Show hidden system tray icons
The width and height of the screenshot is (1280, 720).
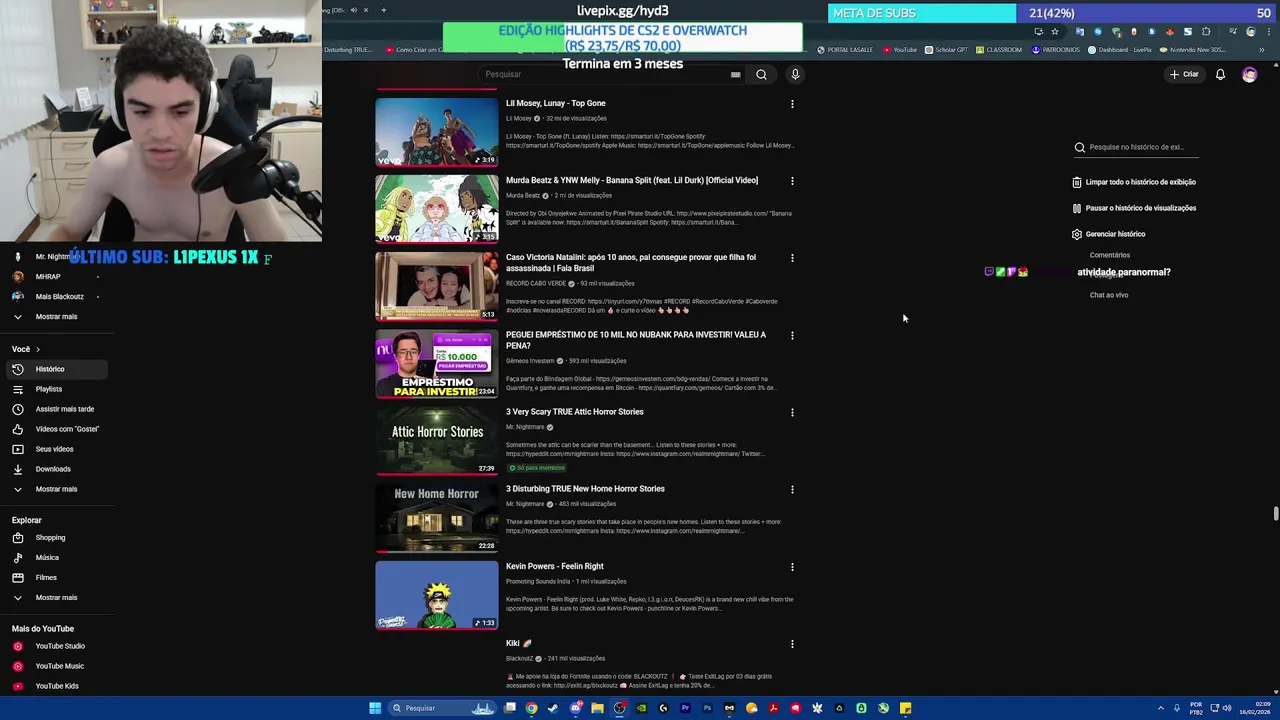1160,708
